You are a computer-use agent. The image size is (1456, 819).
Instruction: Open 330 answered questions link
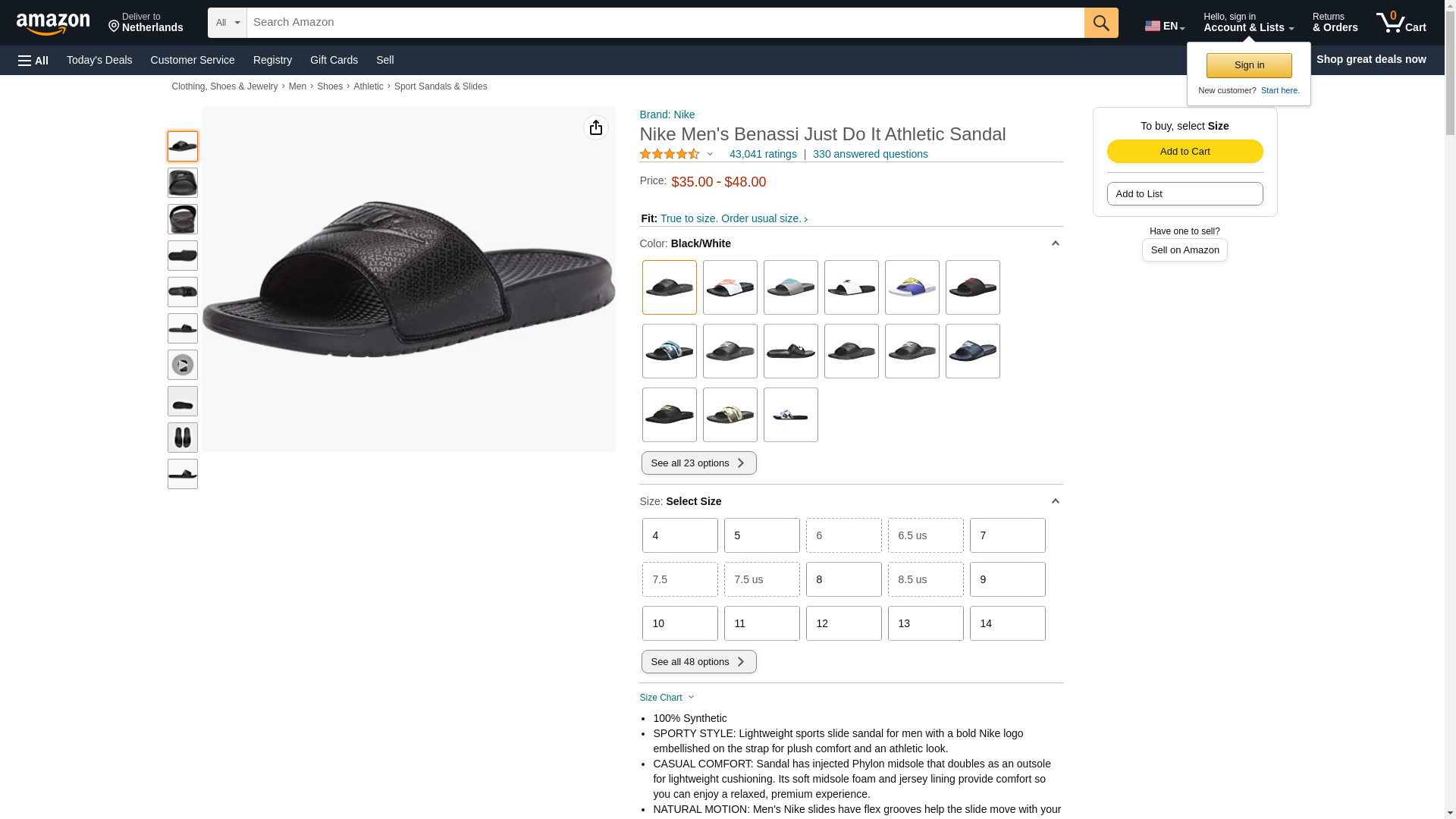pyautogui.click(x=870, y=155)
